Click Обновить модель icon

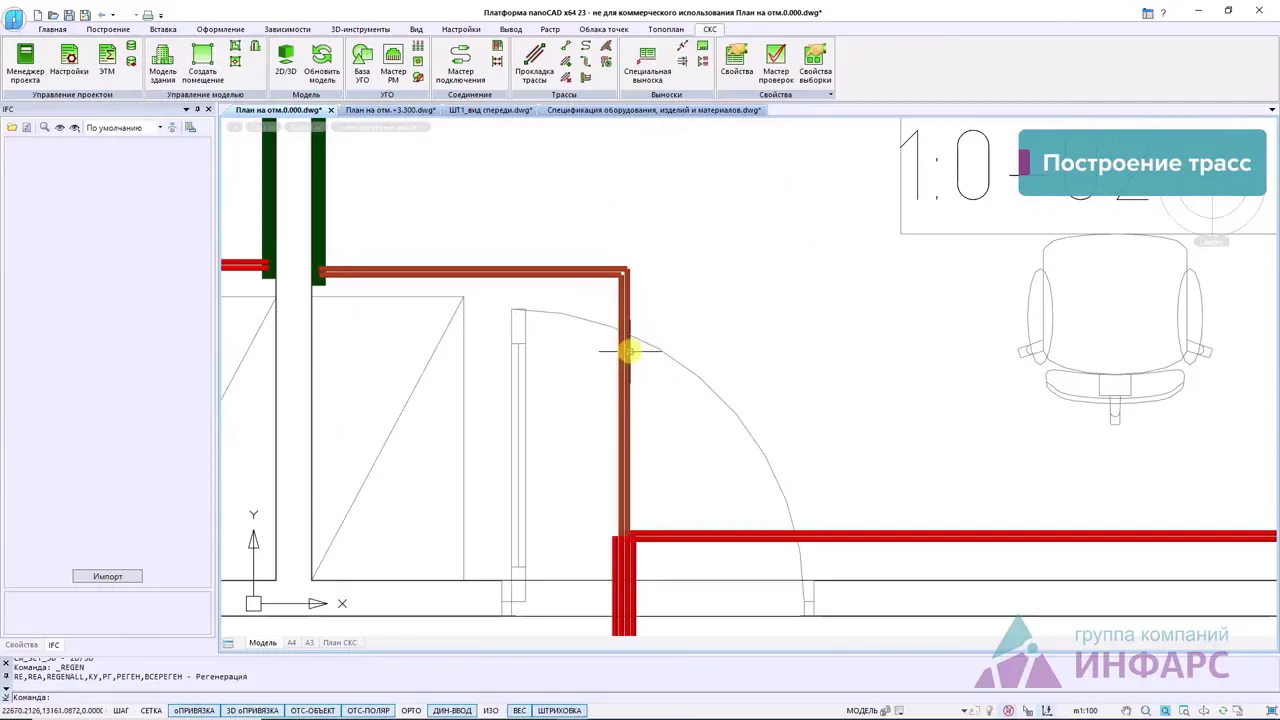[x=322, y=64]
